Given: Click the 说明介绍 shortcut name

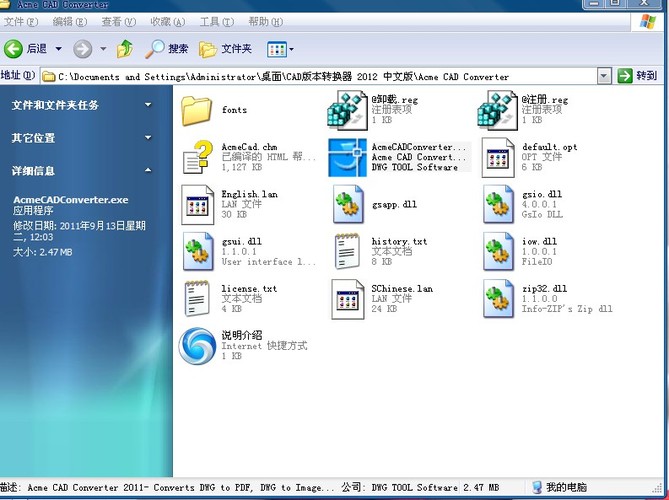Looking at the screenshot, I should [242, 335].
